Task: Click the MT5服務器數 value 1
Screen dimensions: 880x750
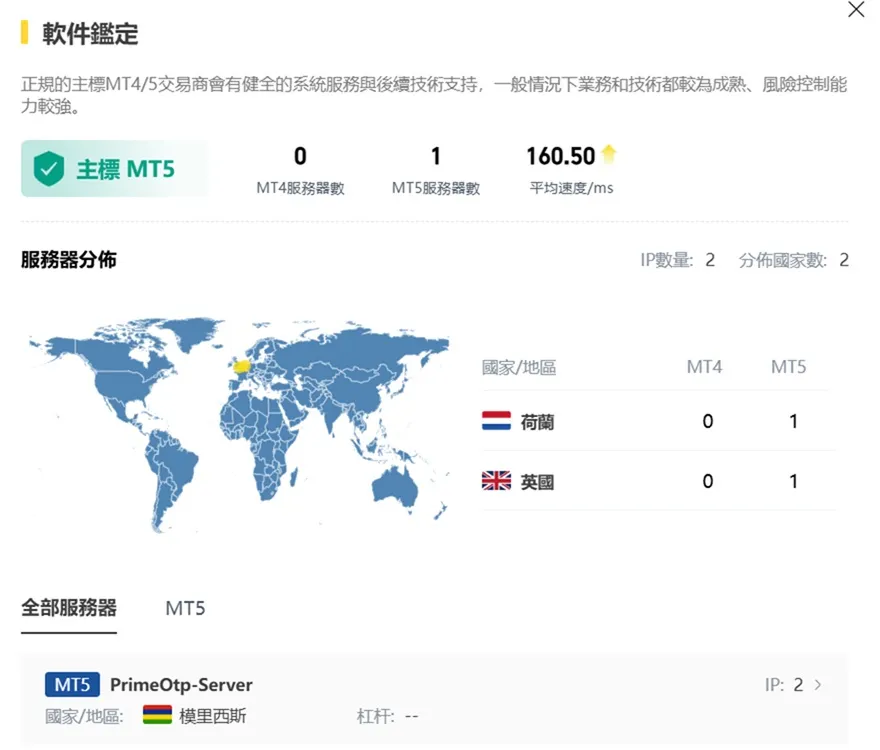Action: (x=436, y=156)
